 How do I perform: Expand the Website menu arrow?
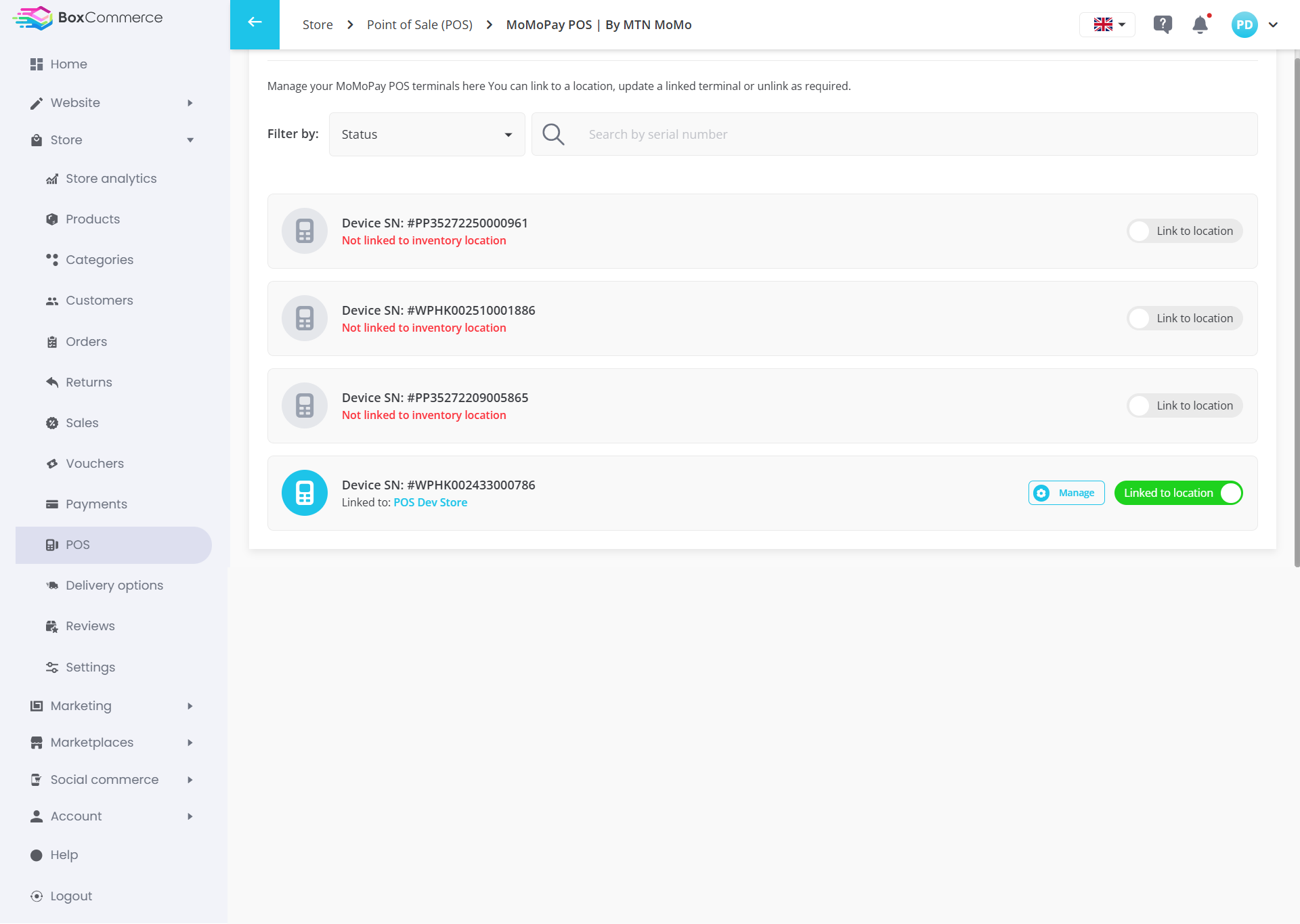click(190, 103)
